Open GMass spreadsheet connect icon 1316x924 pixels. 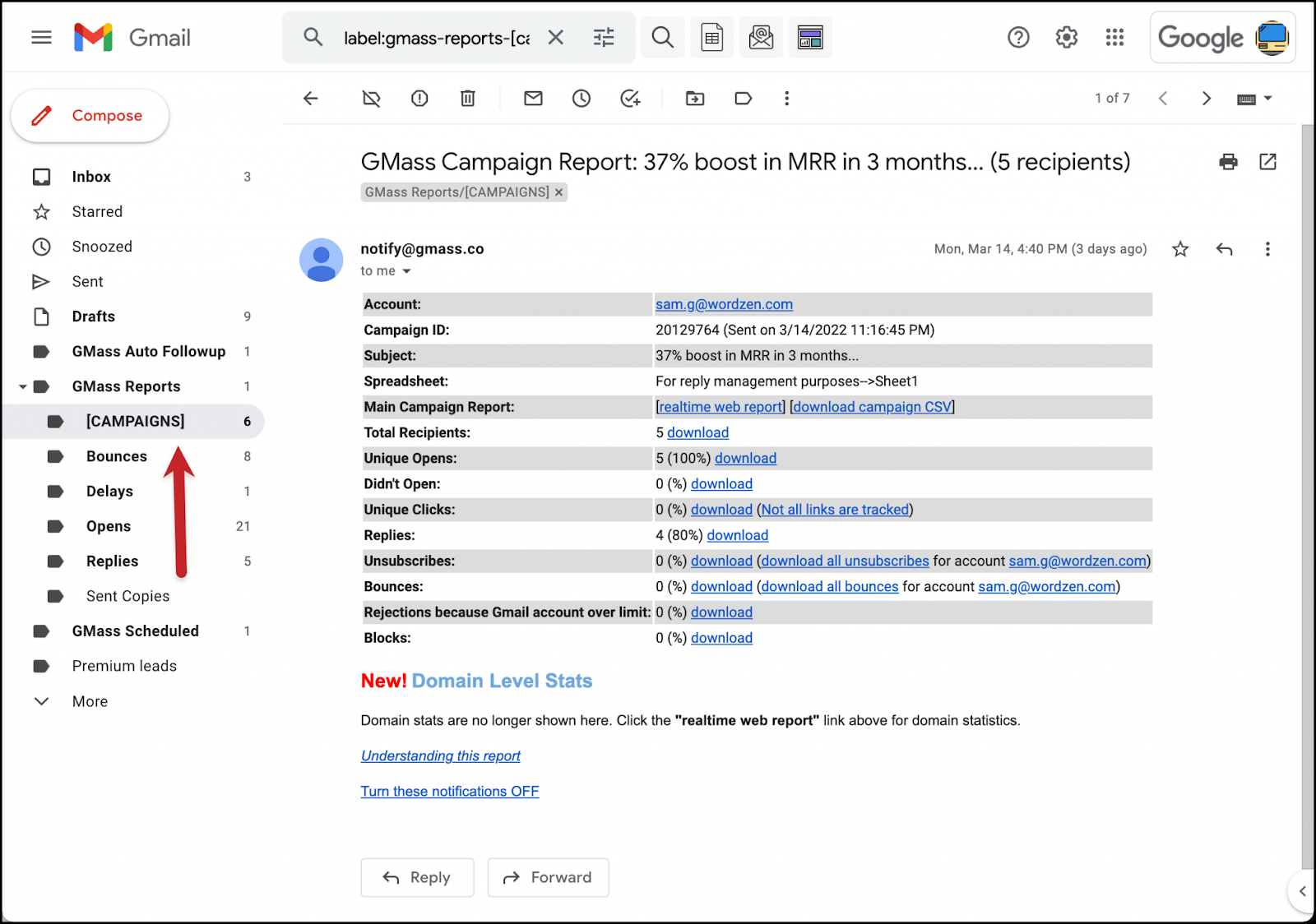coord(712,37)
